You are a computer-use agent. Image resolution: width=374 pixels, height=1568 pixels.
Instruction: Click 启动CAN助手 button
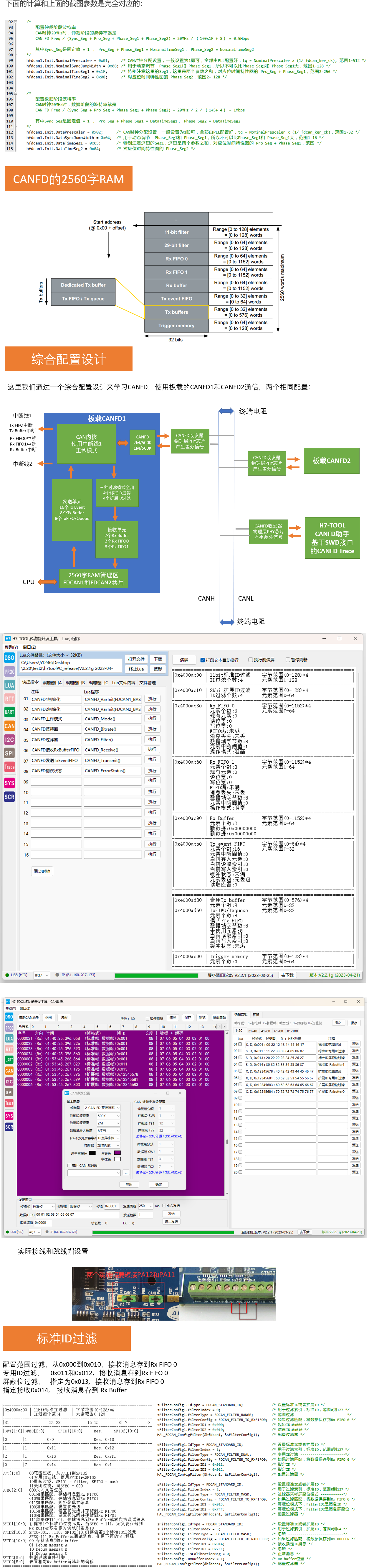29,1018
